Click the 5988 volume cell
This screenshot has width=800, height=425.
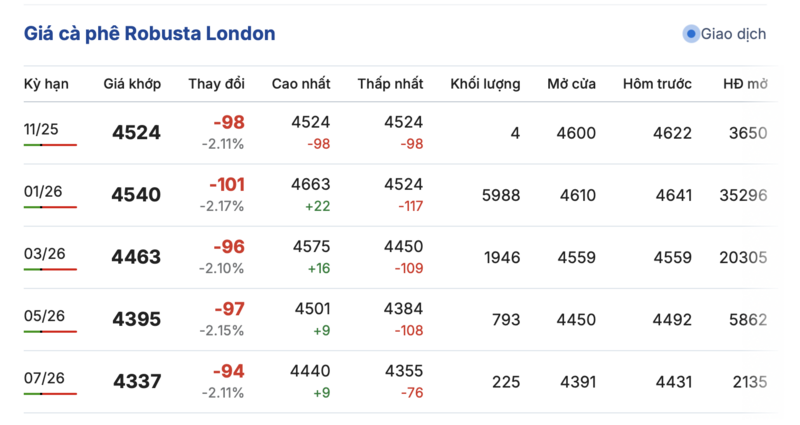tap(501, 195)
